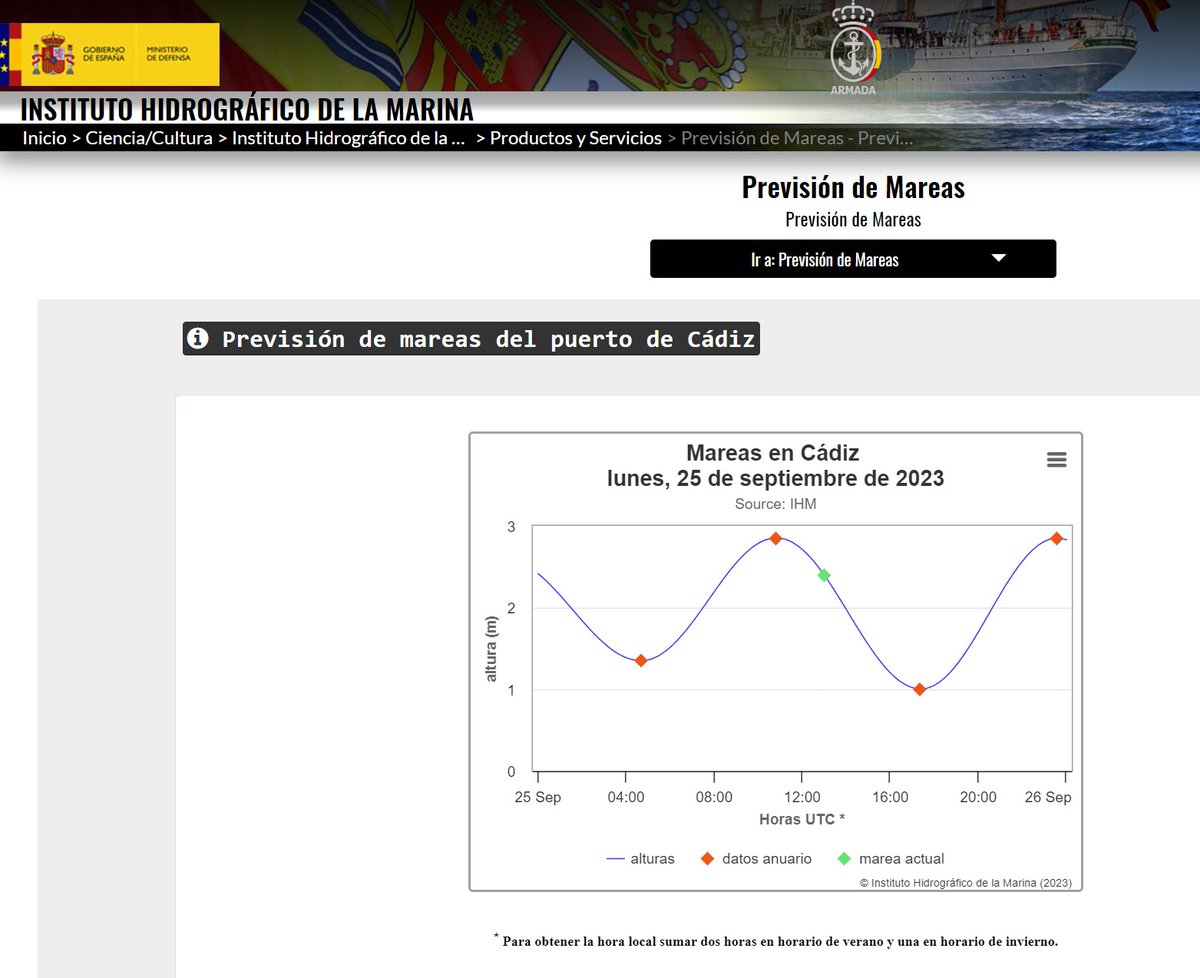Viewport: 1200px width, 978px height.
Task: Toggle the 'marea actual' series in legend
Action: tap(890, 858)
